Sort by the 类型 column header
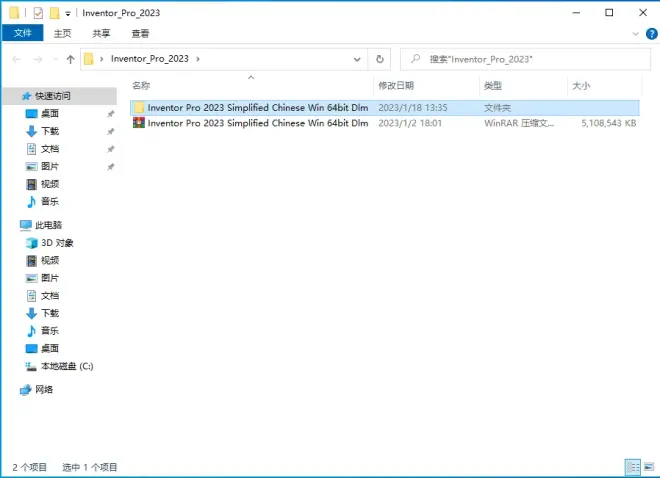 [492, 85]
